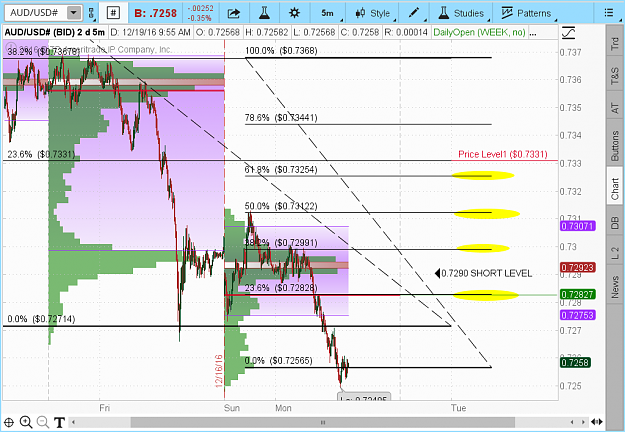Click the purple 0.73071 price bubble
Image resolution: width=625 pixels, height=432 pixels.
pos(578,226)
